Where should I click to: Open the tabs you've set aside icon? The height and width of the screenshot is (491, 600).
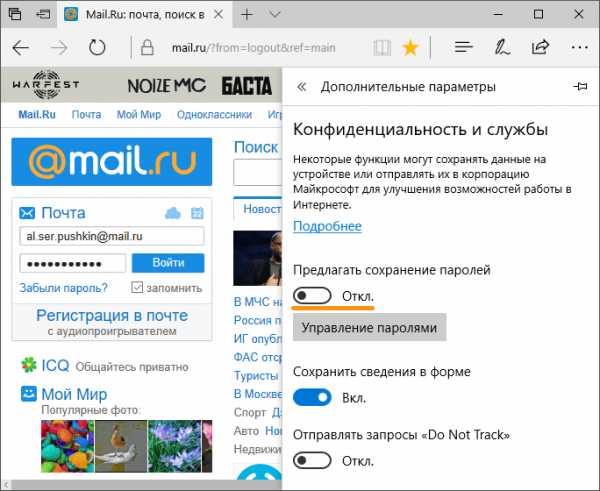(15, 15)
